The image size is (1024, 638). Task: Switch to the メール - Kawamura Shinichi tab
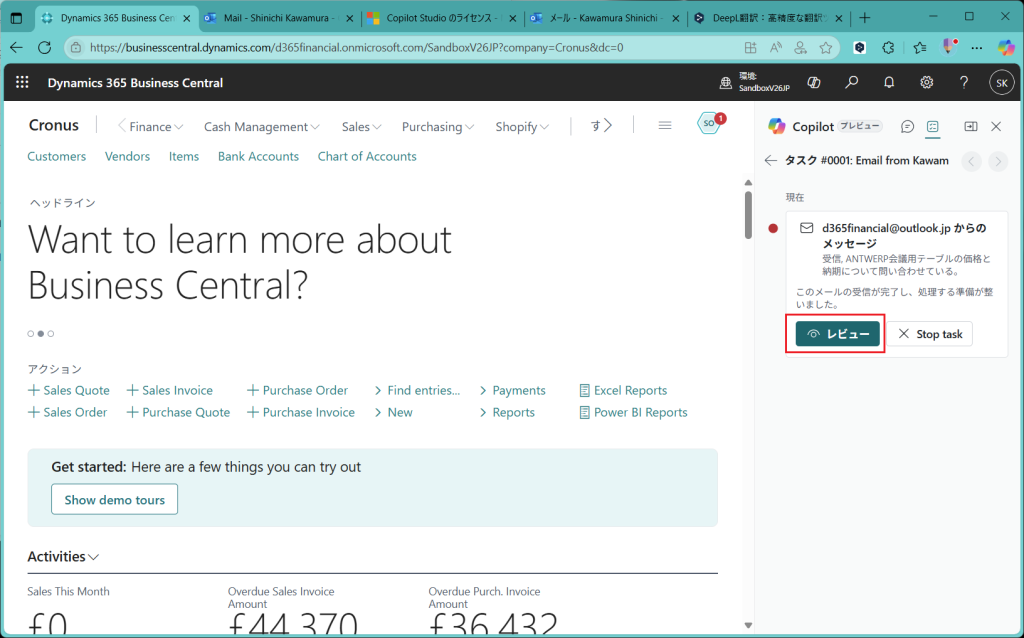pos(606,18)
